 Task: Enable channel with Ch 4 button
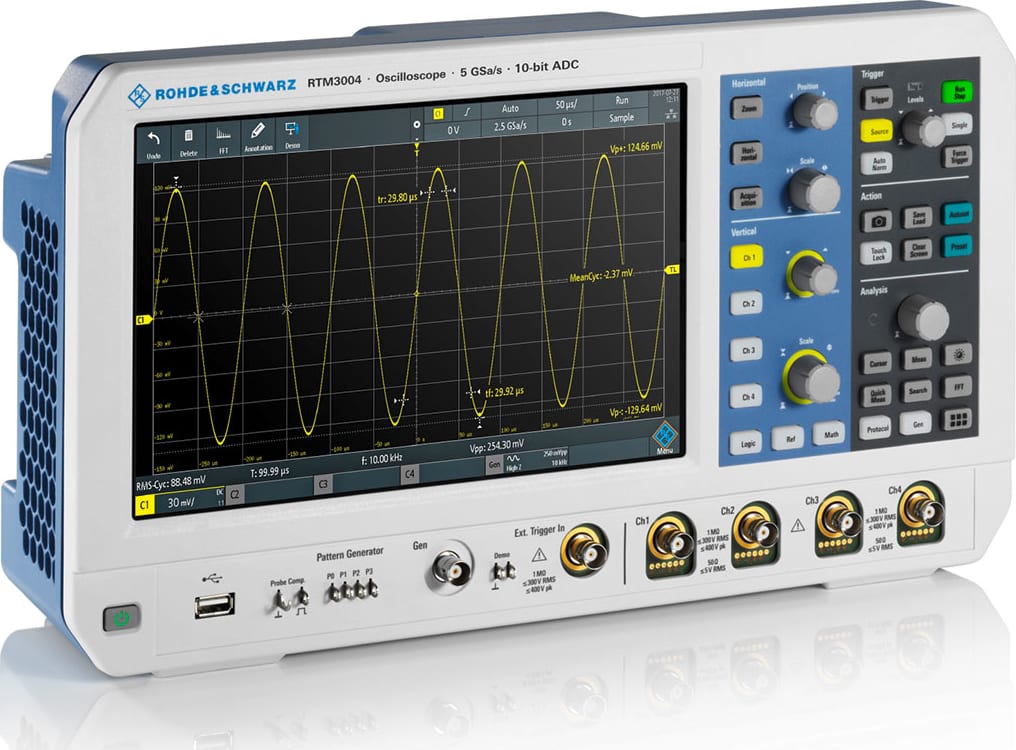(748, 397)
